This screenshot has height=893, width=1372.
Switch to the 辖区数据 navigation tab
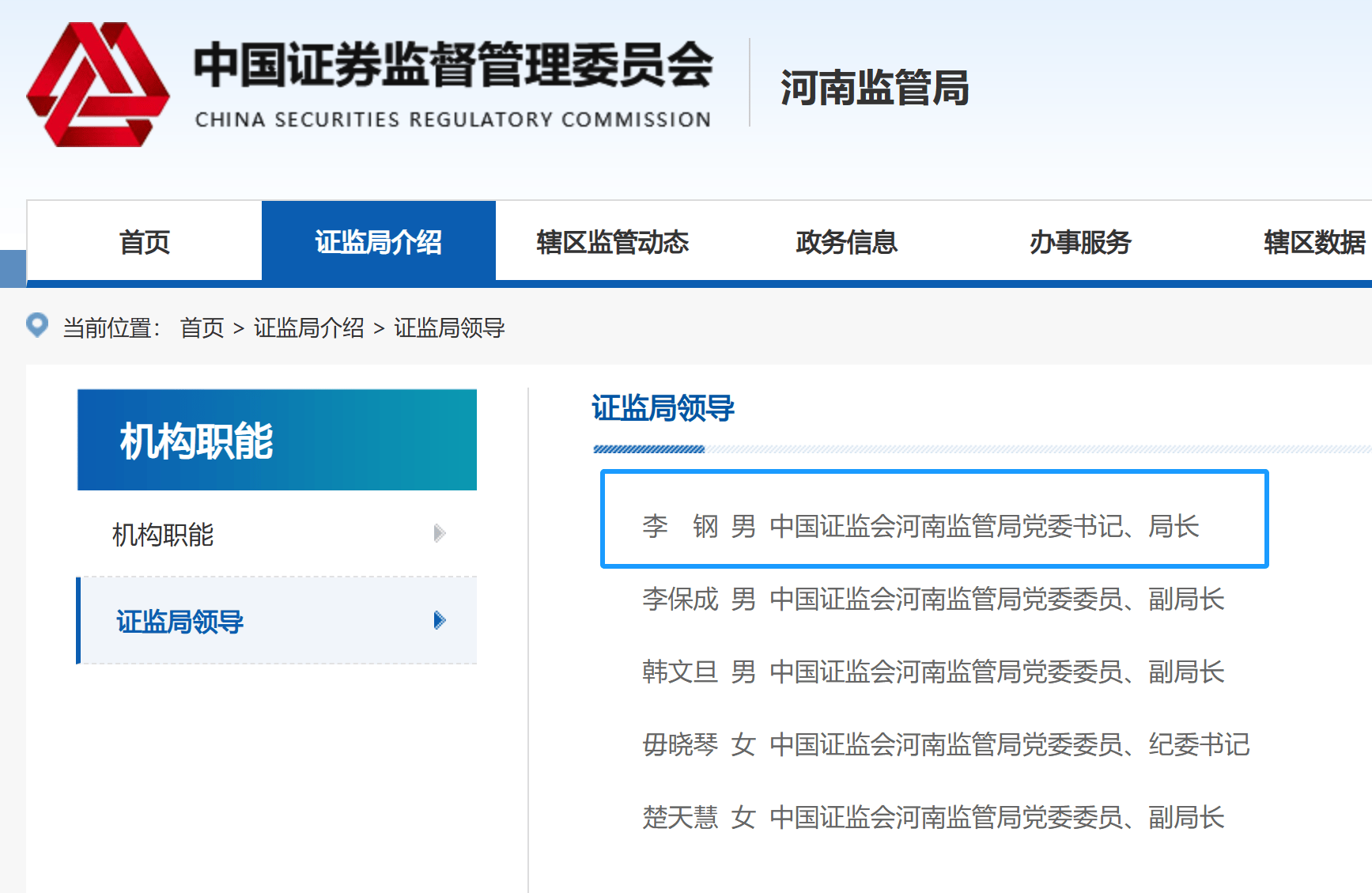click(x=1313, y=241)
